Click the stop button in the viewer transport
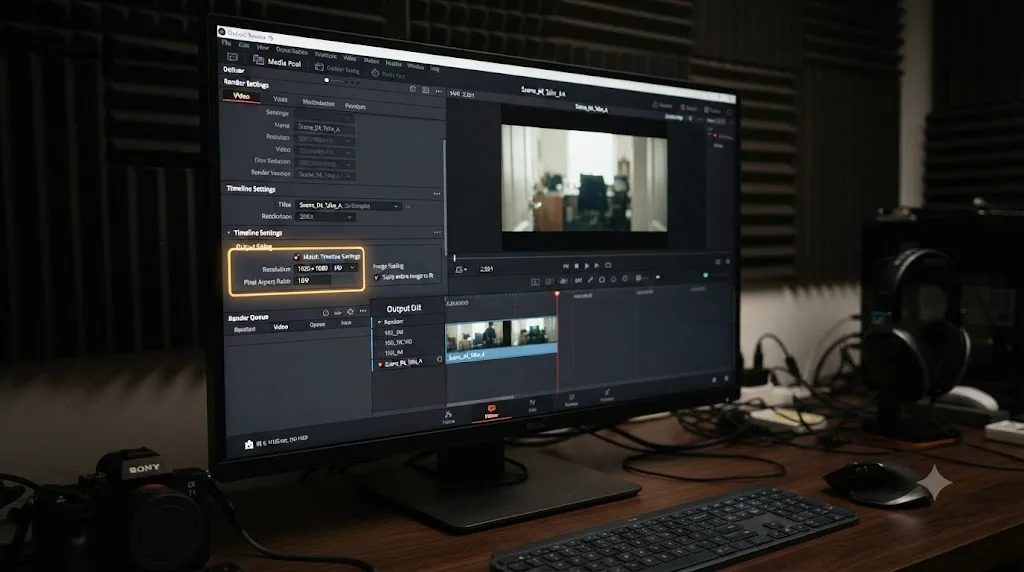Screen dimensions: 1024x572 (577, 266)
